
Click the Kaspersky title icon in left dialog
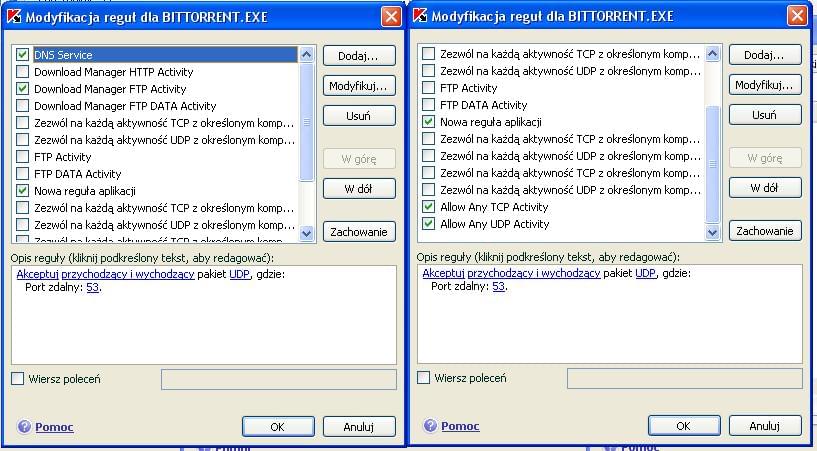click(x=14, y=16)
